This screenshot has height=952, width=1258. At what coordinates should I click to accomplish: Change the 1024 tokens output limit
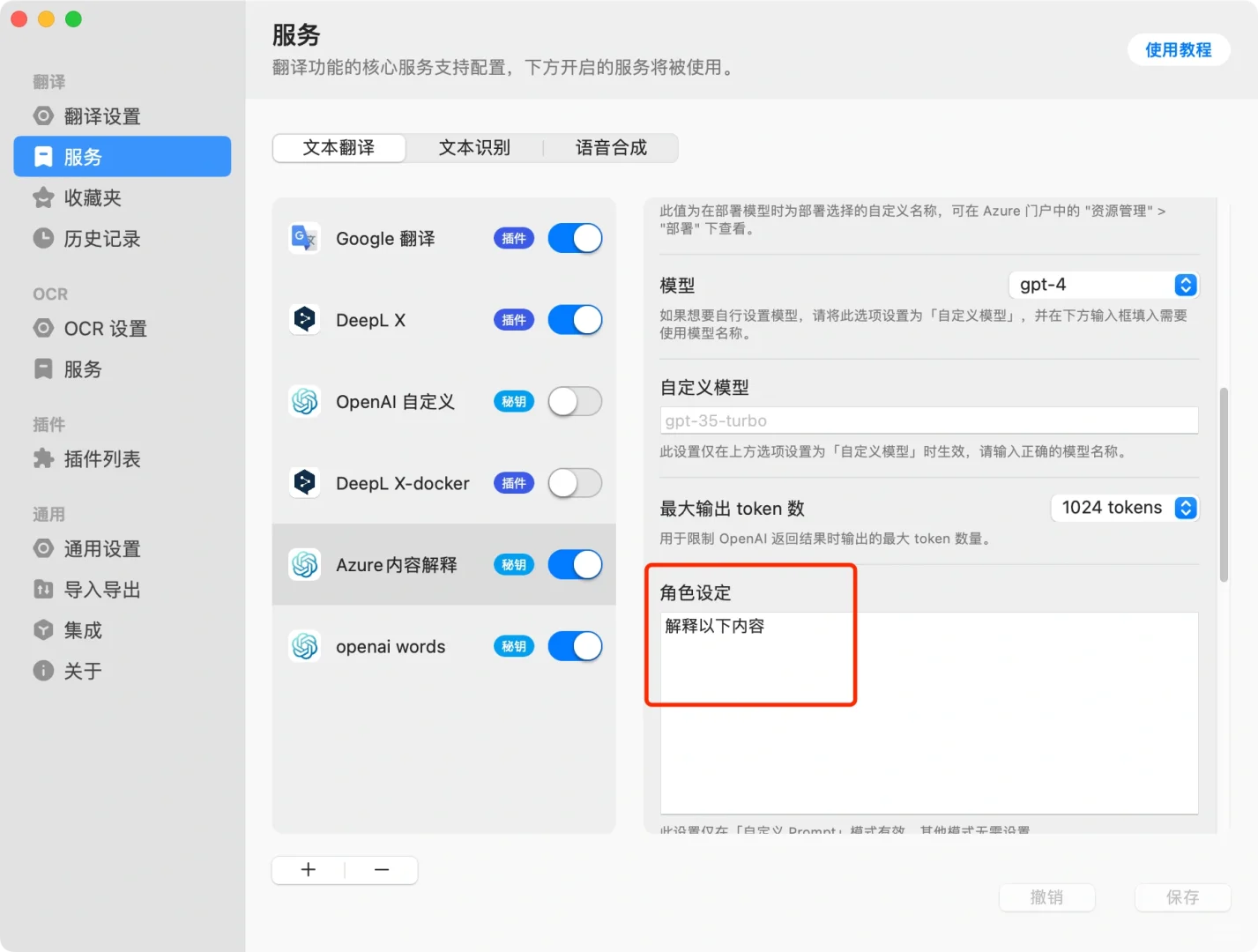click(x=1125, y=508)
